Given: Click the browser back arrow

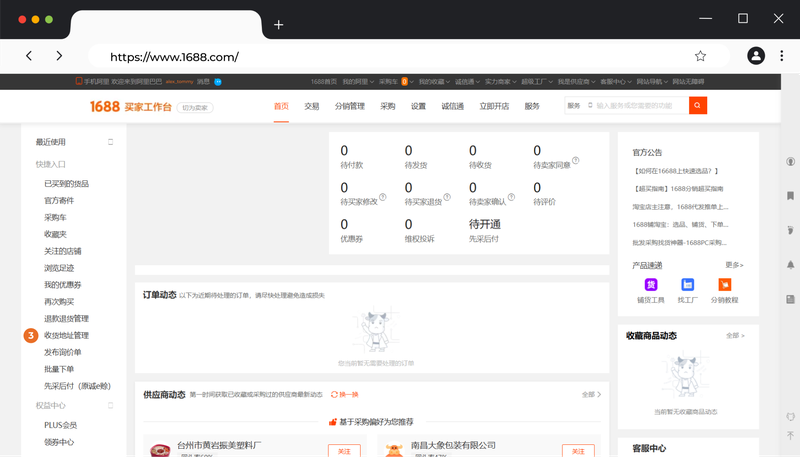Looking at the screenshot, I should pos(29,57).
